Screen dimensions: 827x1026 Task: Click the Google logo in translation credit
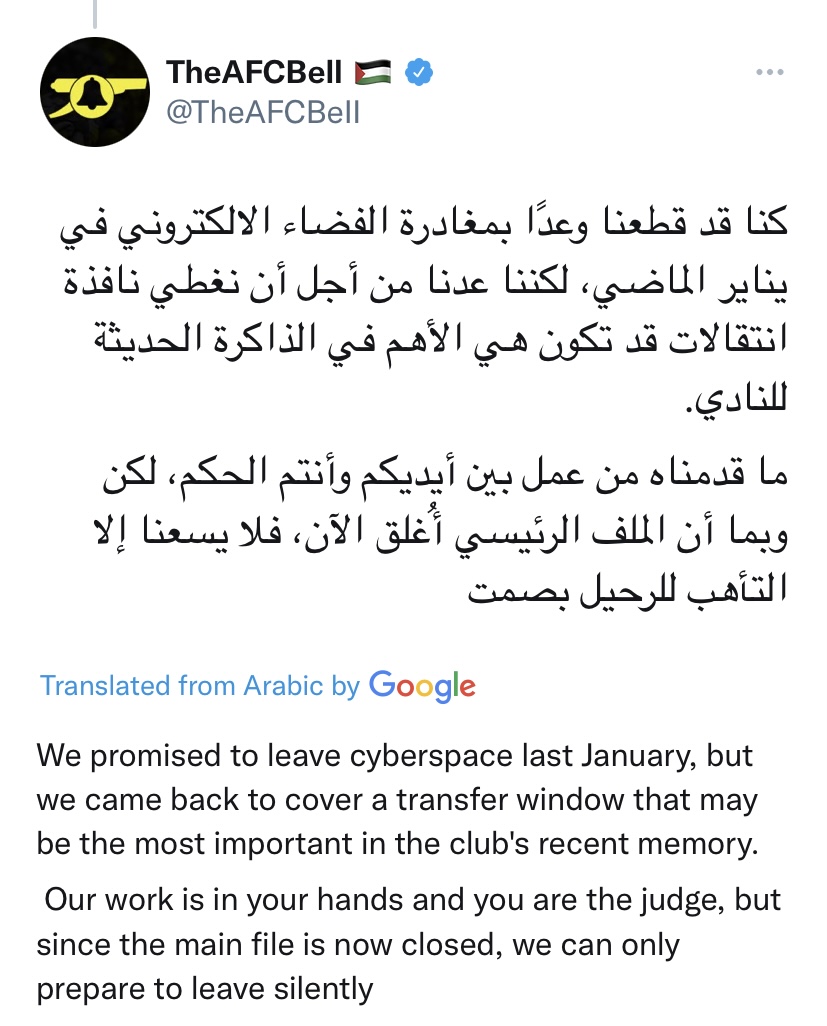tap(422, 686)
